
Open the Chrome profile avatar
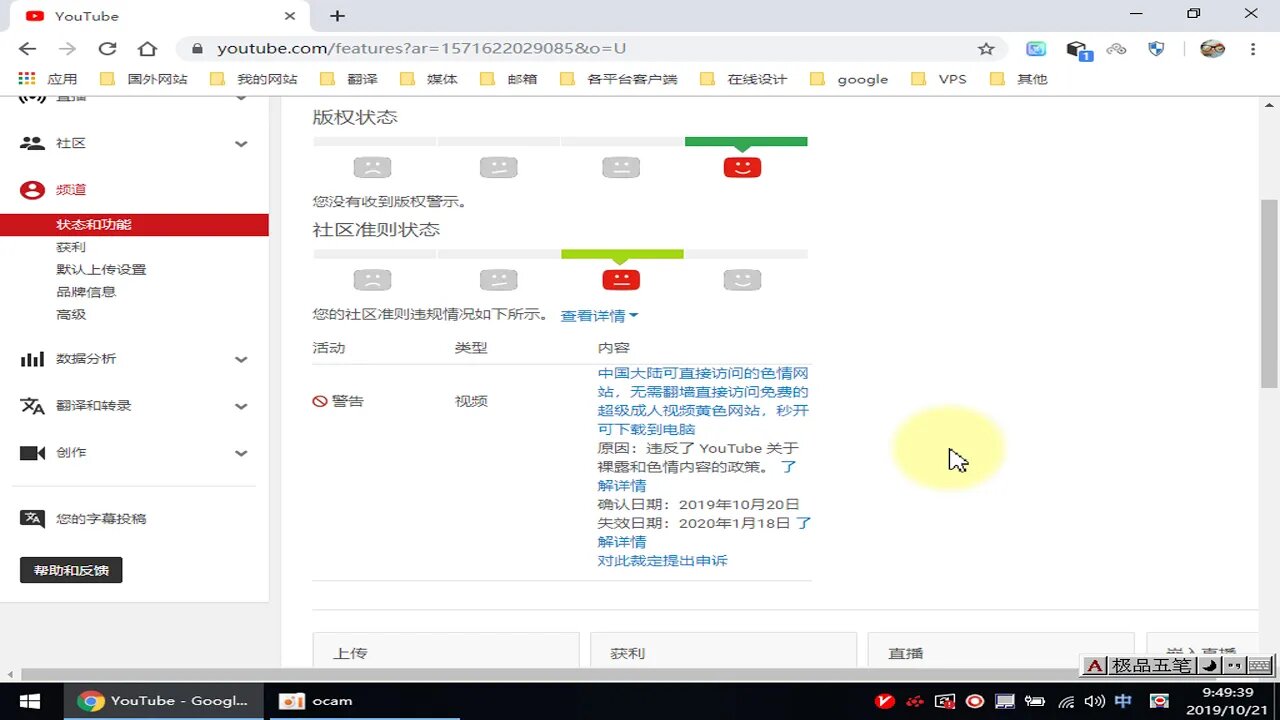point(1212,48)
